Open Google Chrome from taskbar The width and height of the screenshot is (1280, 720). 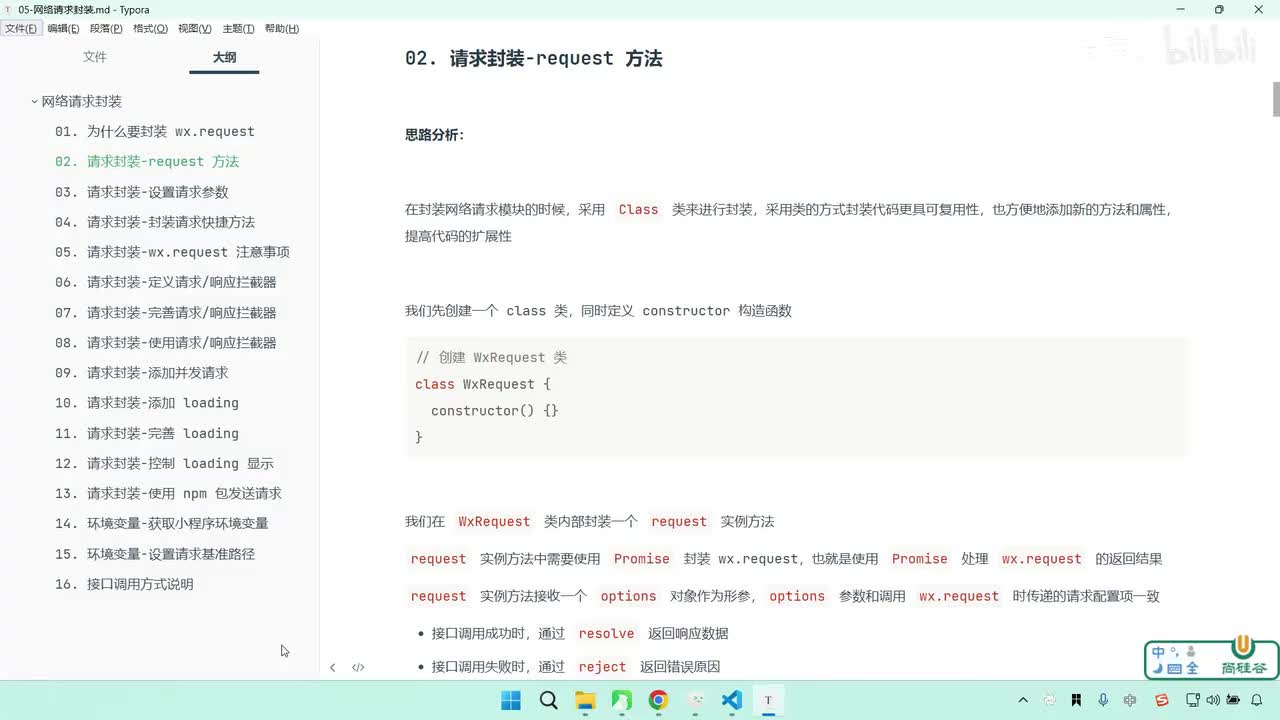click(658, 700)
